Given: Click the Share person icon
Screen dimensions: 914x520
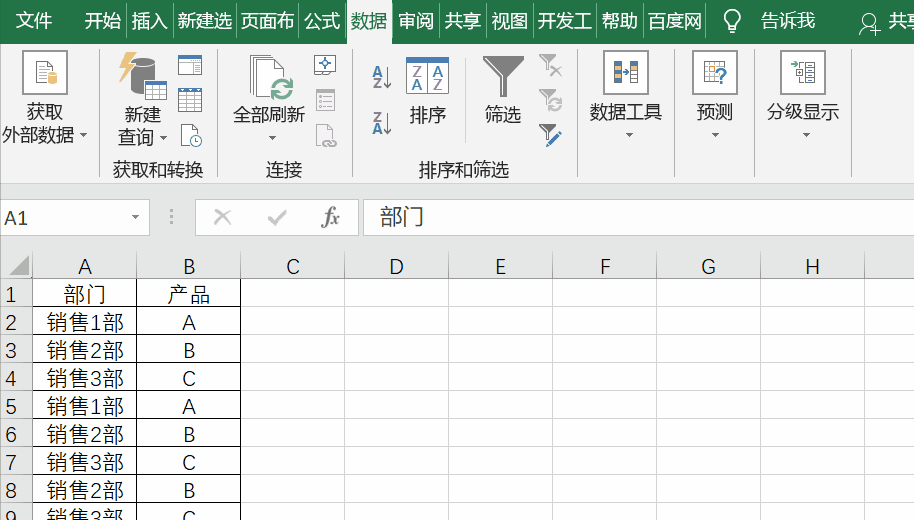Looking at the screenshot, I should [x=869, y=24].
